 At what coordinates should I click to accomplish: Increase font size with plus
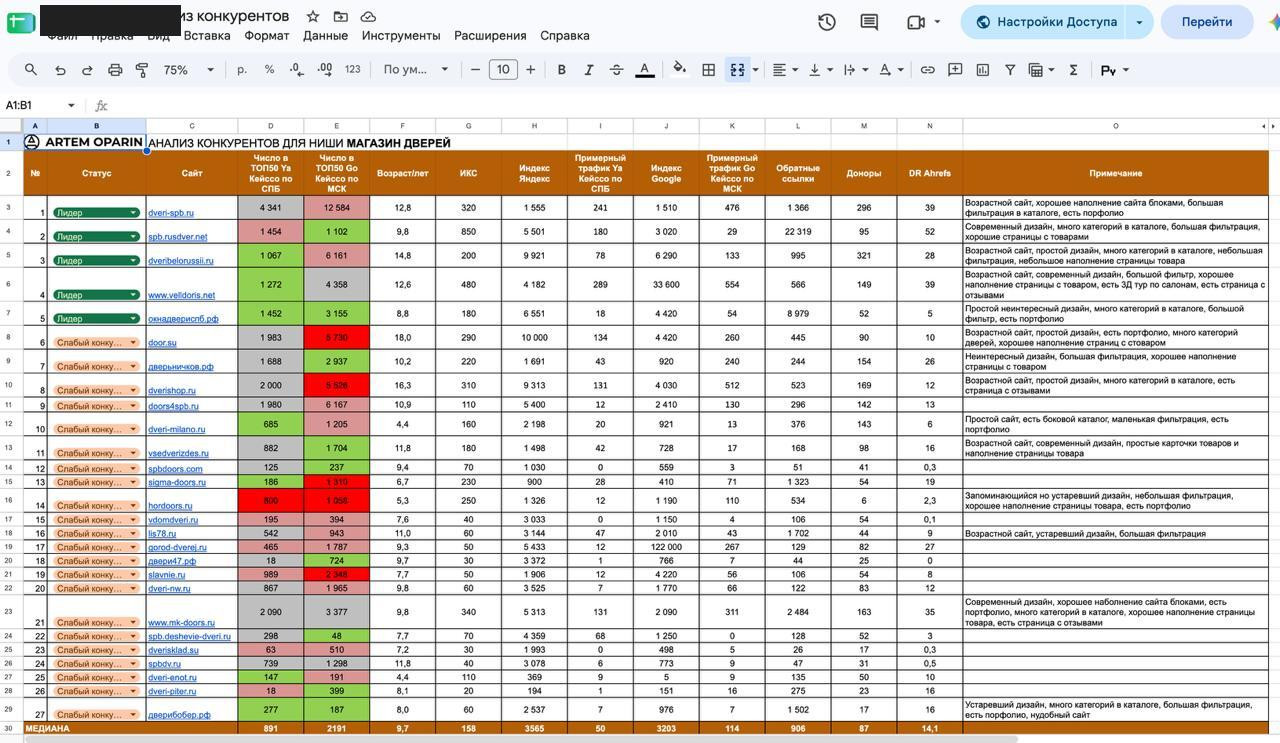coord(530,70)
